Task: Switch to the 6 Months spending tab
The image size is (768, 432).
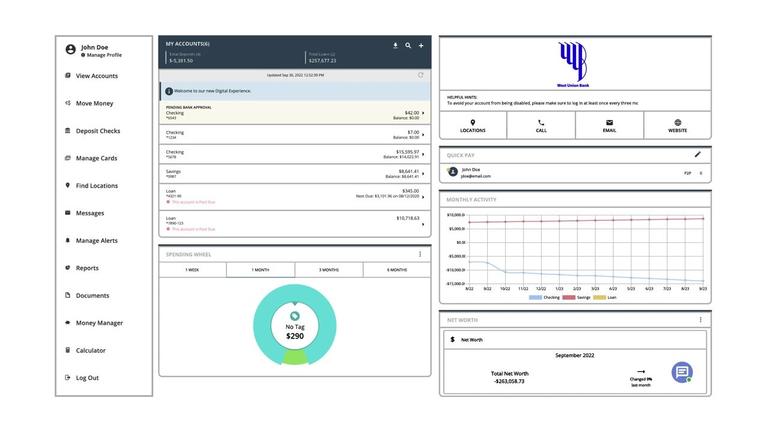Action: [x=397, y=270]
